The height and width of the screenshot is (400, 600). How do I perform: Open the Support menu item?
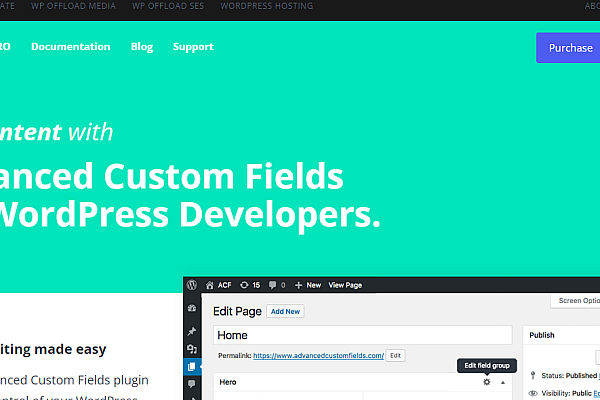click(193, 47)
